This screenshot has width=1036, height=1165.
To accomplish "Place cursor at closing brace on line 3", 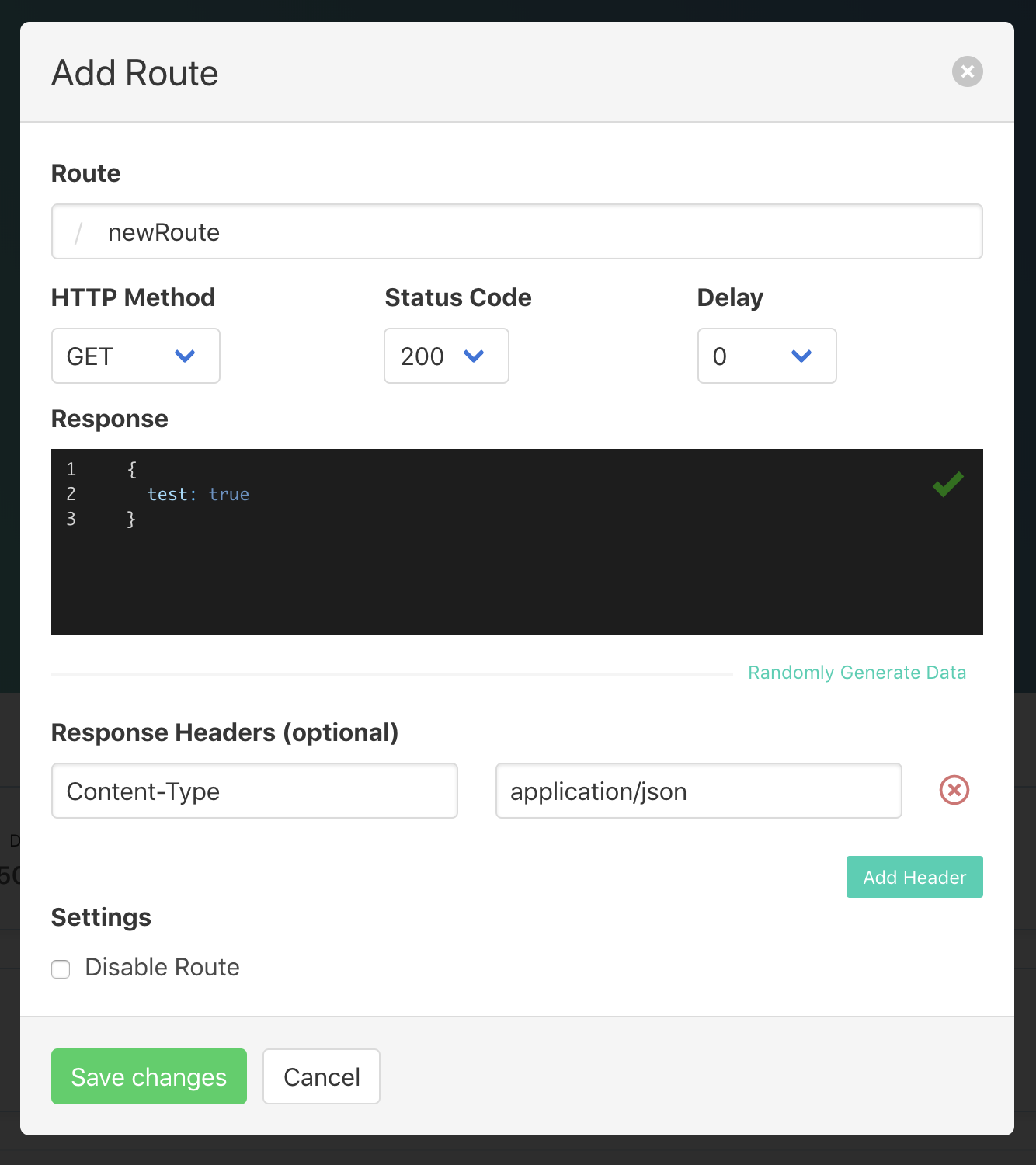I will (x=131, y=519).
